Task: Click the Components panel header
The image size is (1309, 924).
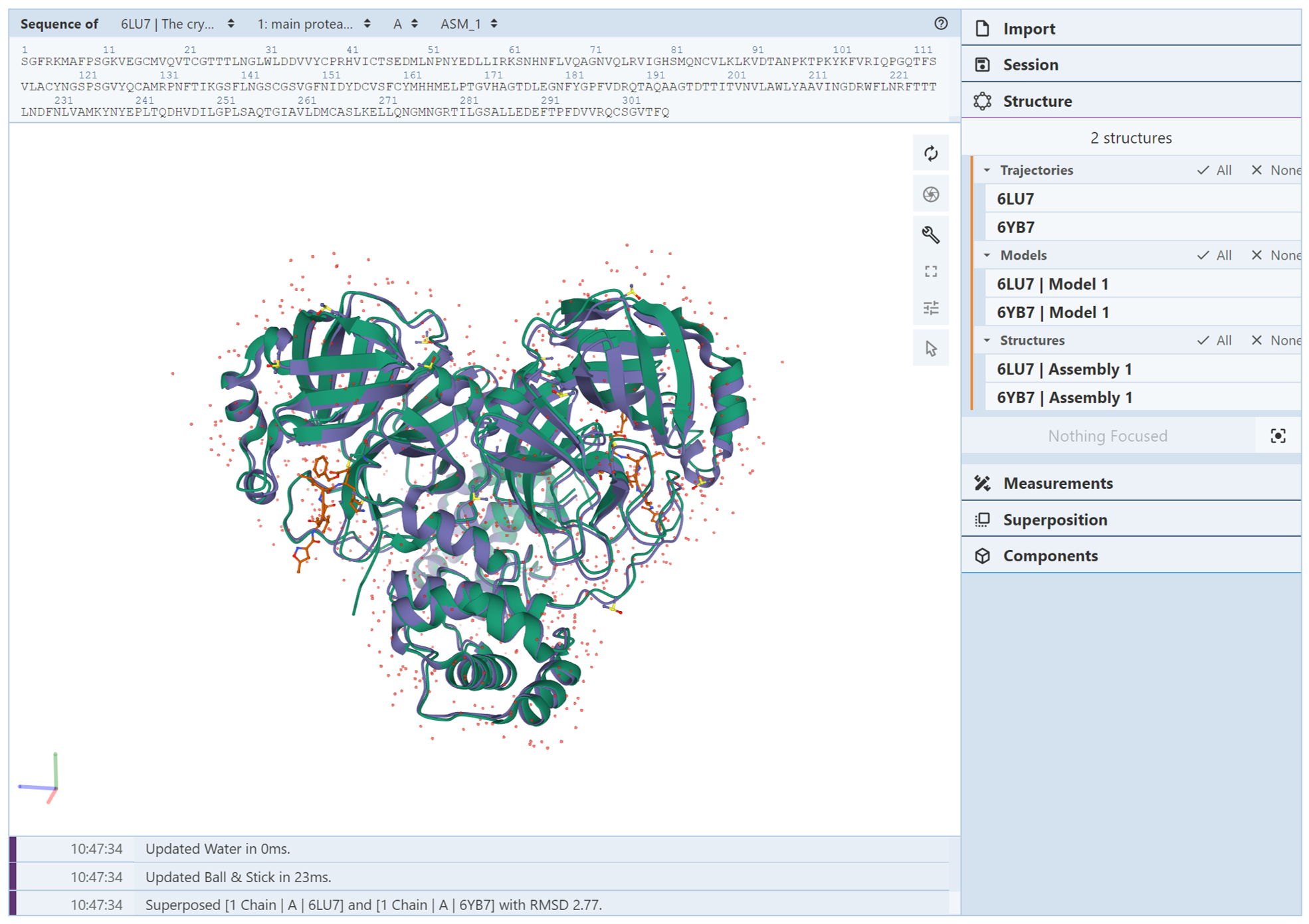Action: coord(1050,555)
